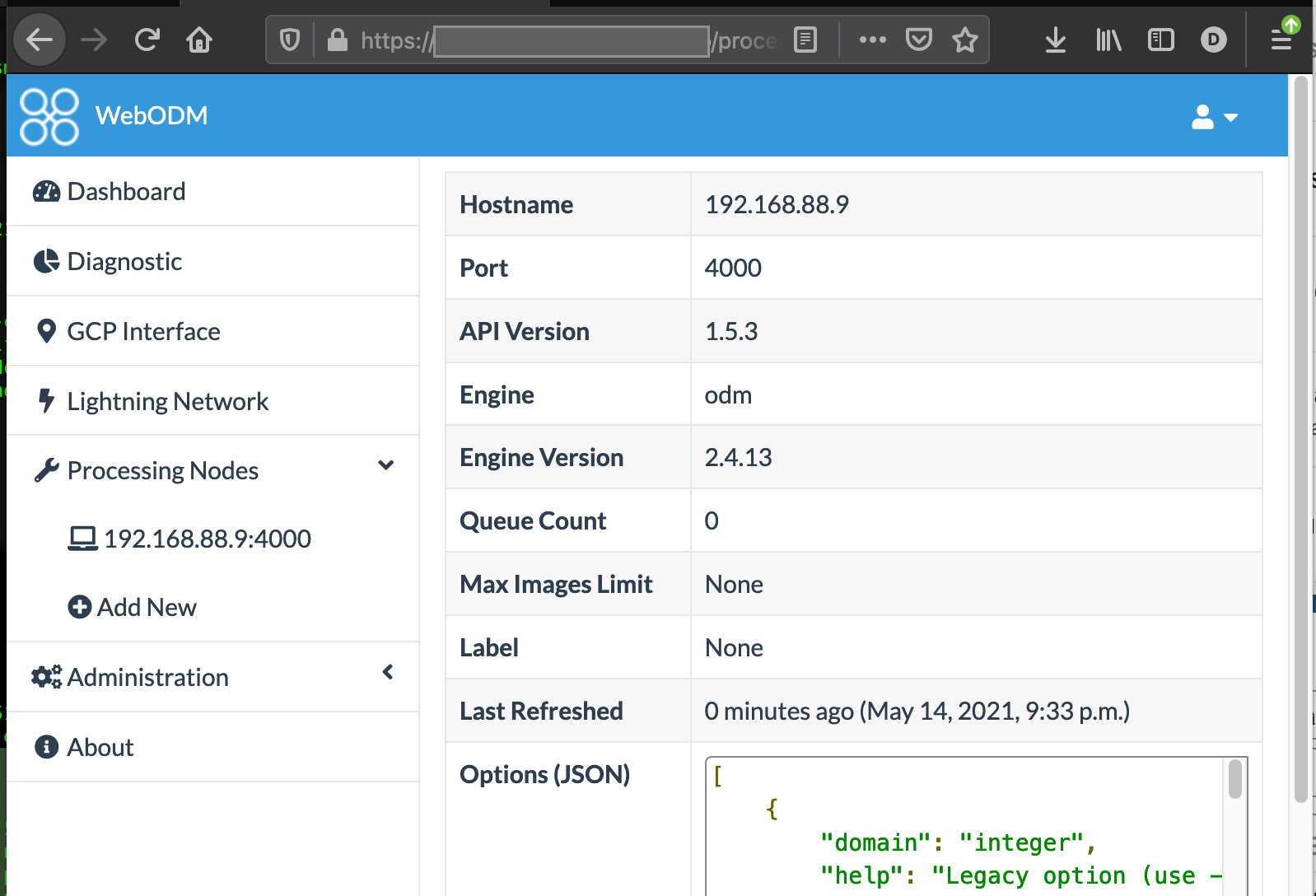Show the browser sidebar panel
Image resolution: width=1316 pixels, height=896 pixels.
pos(1160,40)
